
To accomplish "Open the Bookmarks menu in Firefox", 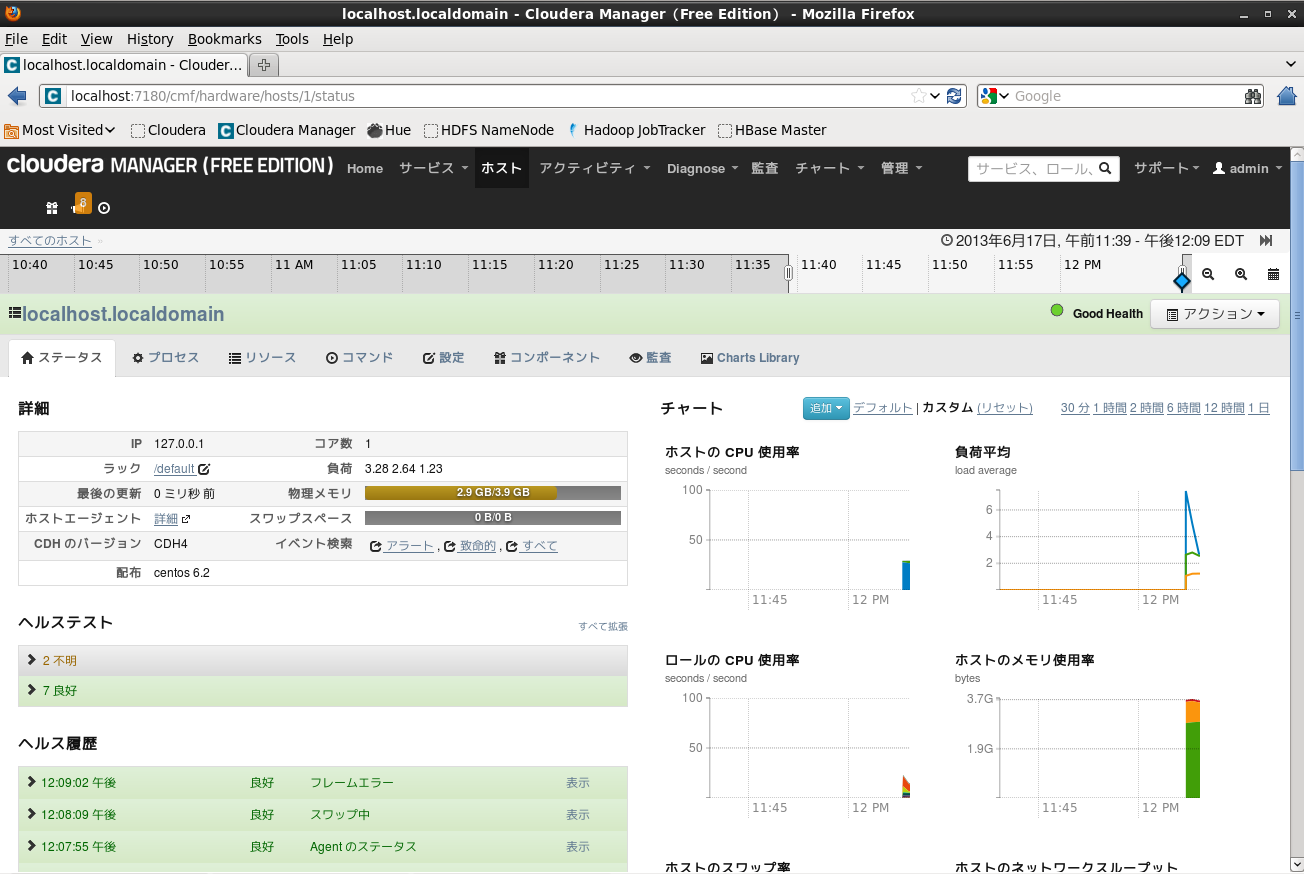I will tap(225, 39).
